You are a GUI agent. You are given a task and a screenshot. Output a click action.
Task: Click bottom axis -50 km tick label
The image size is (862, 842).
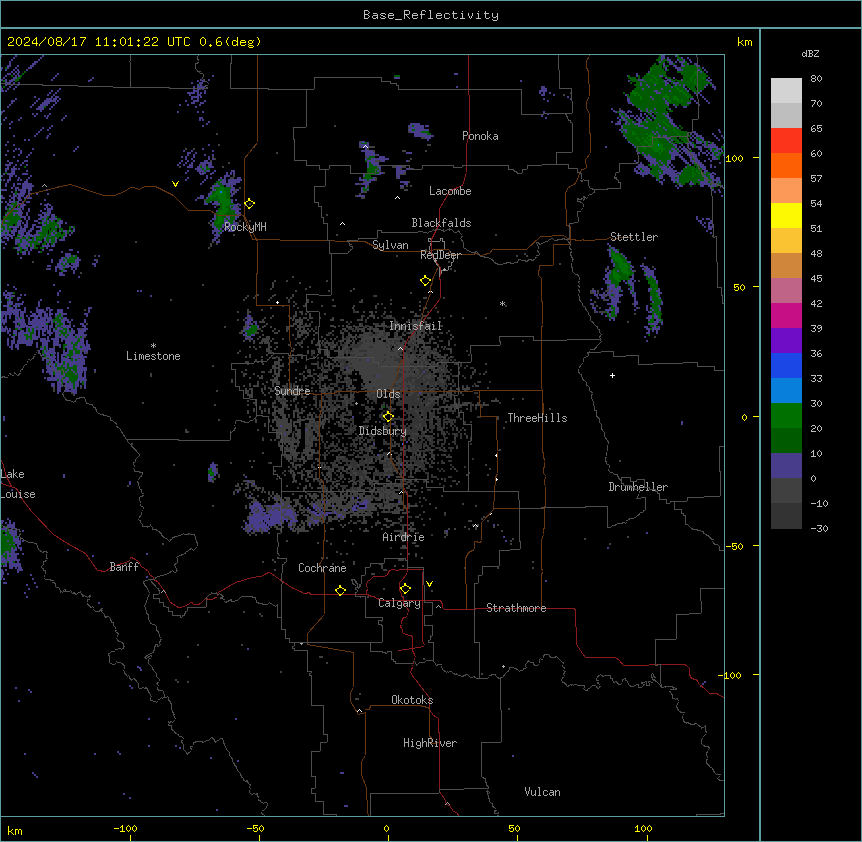point(255,828)
